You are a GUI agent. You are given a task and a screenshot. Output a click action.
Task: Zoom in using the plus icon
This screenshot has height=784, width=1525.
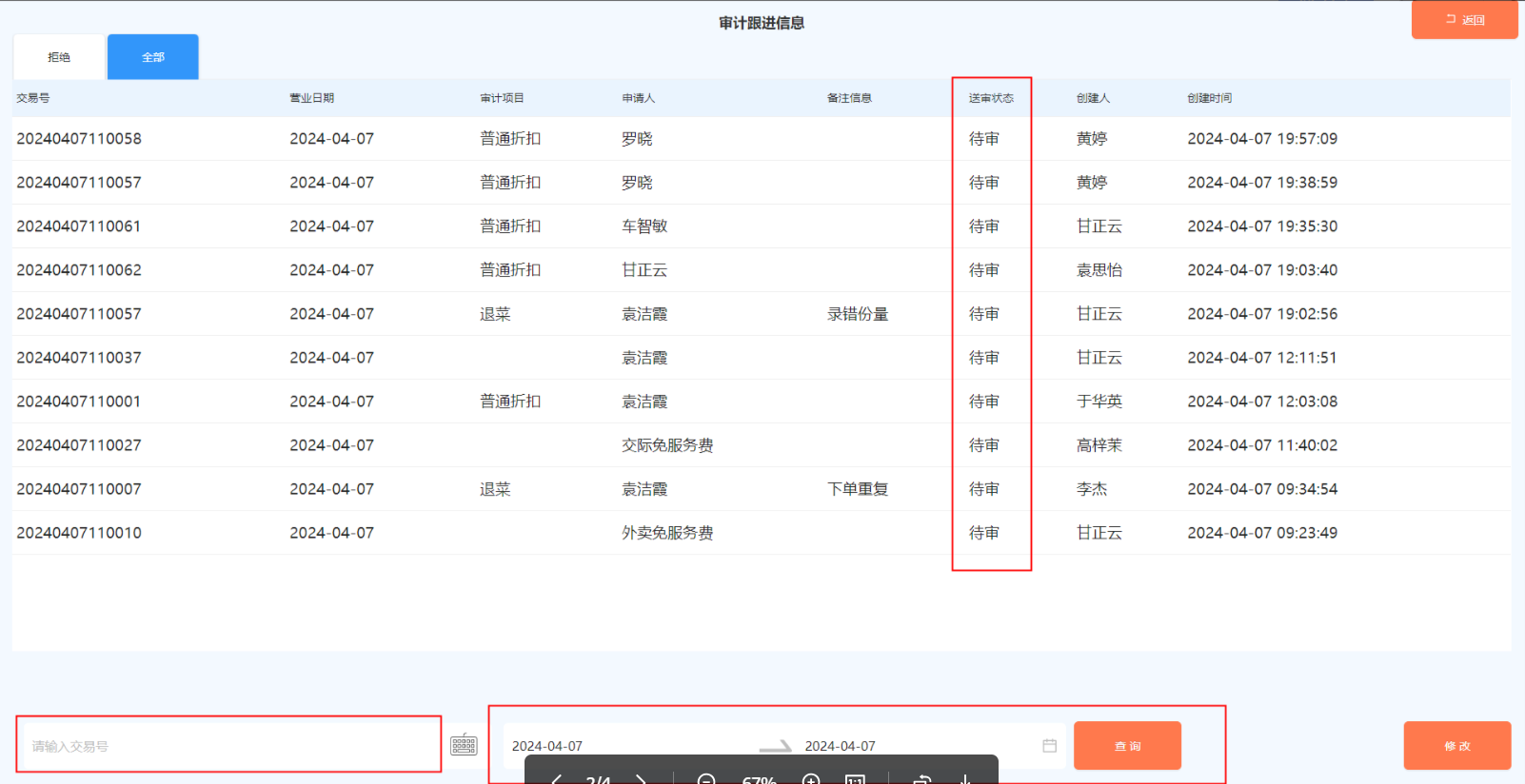[811, 779]
